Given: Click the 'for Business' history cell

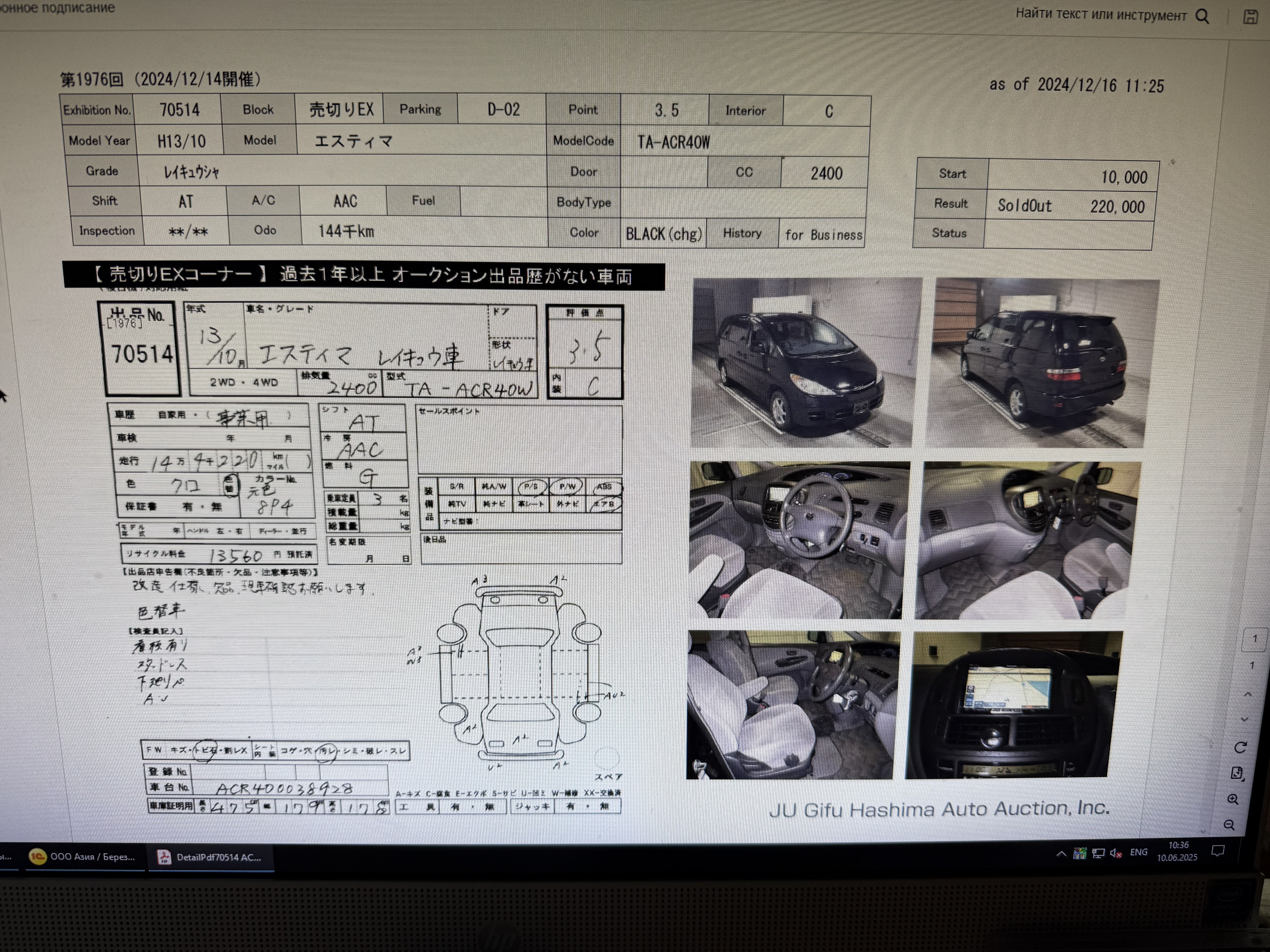Looking at the screenshot, I should pyautogui.click(x=822, y=235).
